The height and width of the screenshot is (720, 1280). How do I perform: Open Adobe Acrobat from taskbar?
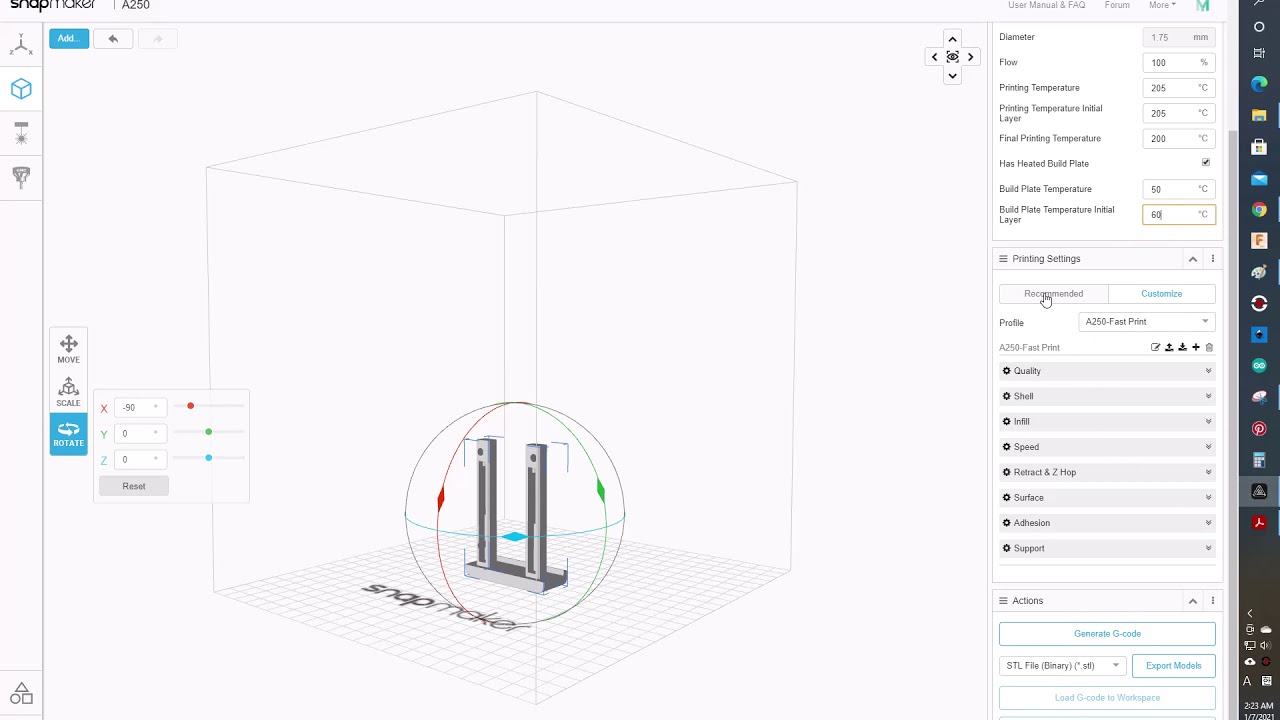(1259, 523)
